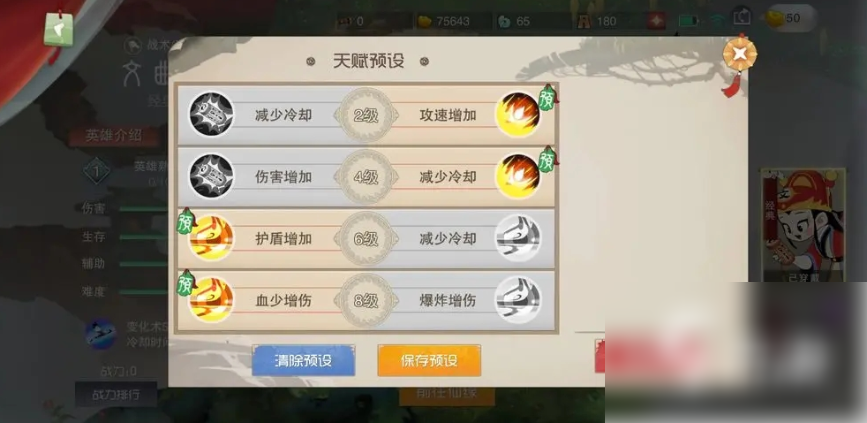Pick the level 6 减少冷却 grey talent icon
Screen dimensions: 867x423
518,238
